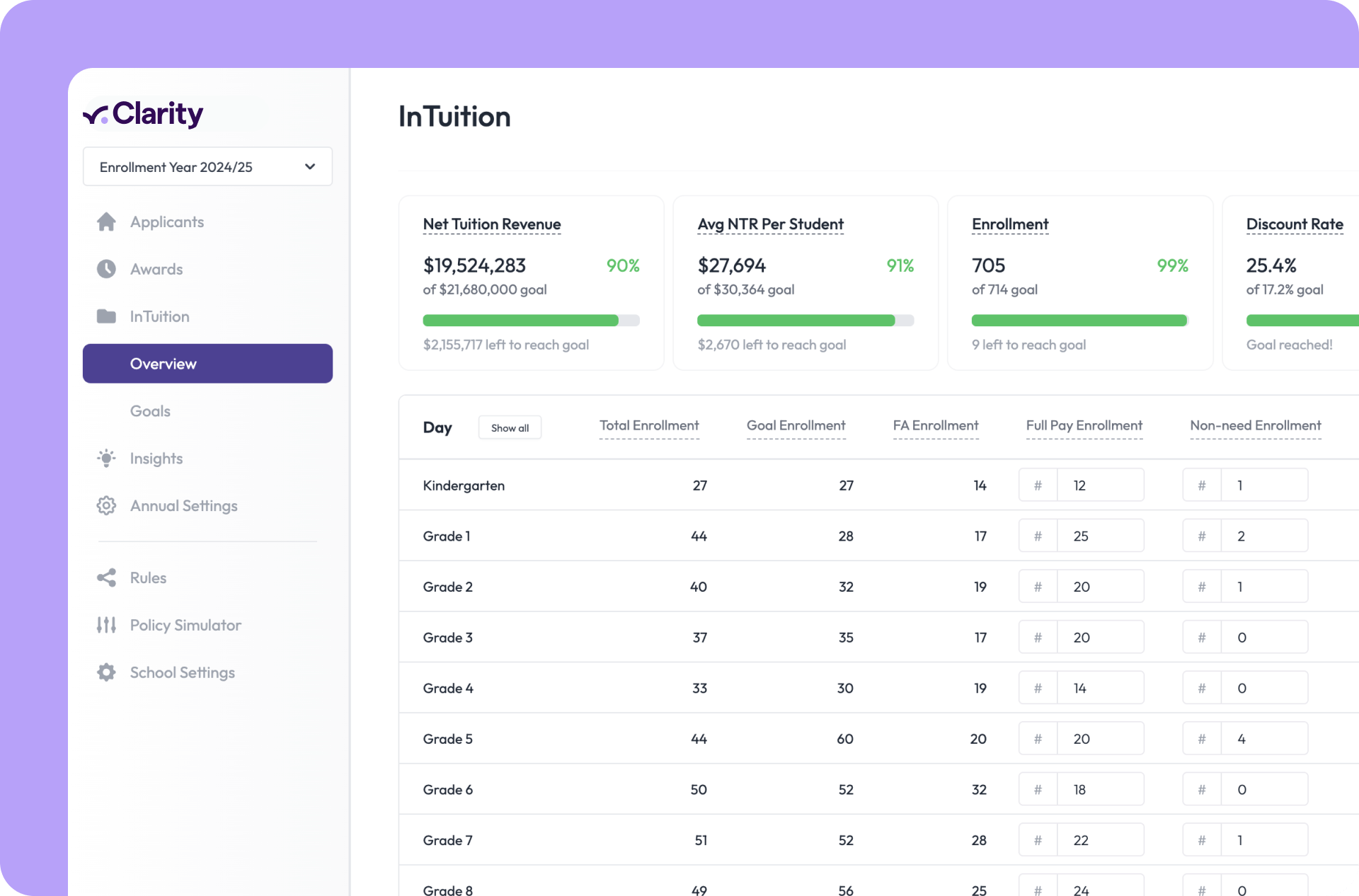
Task: Click the Rules share-node icon
Action: coord(106,578)
